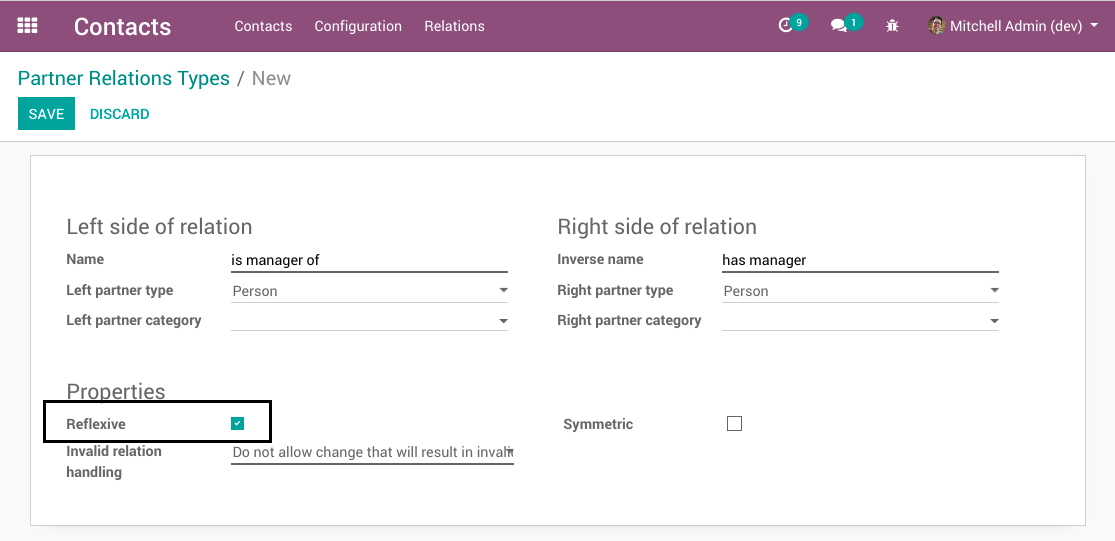The image size is (1115, 541).
Task: Click the Save button
Action: tap(46, 114)
